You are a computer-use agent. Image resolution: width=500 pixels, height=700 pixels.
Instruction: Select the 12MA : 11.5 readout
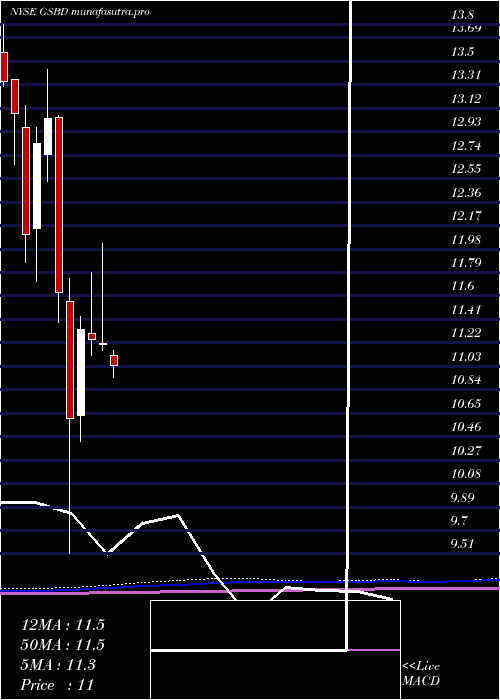click(x=63, y=625)
